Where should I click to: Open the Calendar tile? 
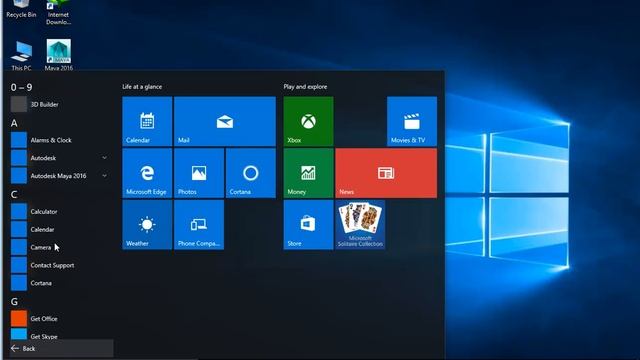click(x=147, y=121)
